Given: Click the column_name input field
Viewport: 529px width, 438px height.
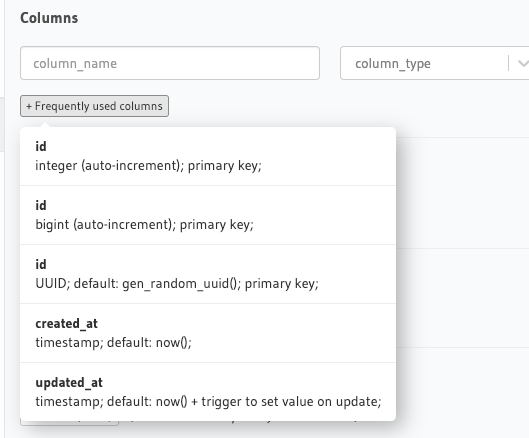Looking at the screenshot, I should 170,63.
